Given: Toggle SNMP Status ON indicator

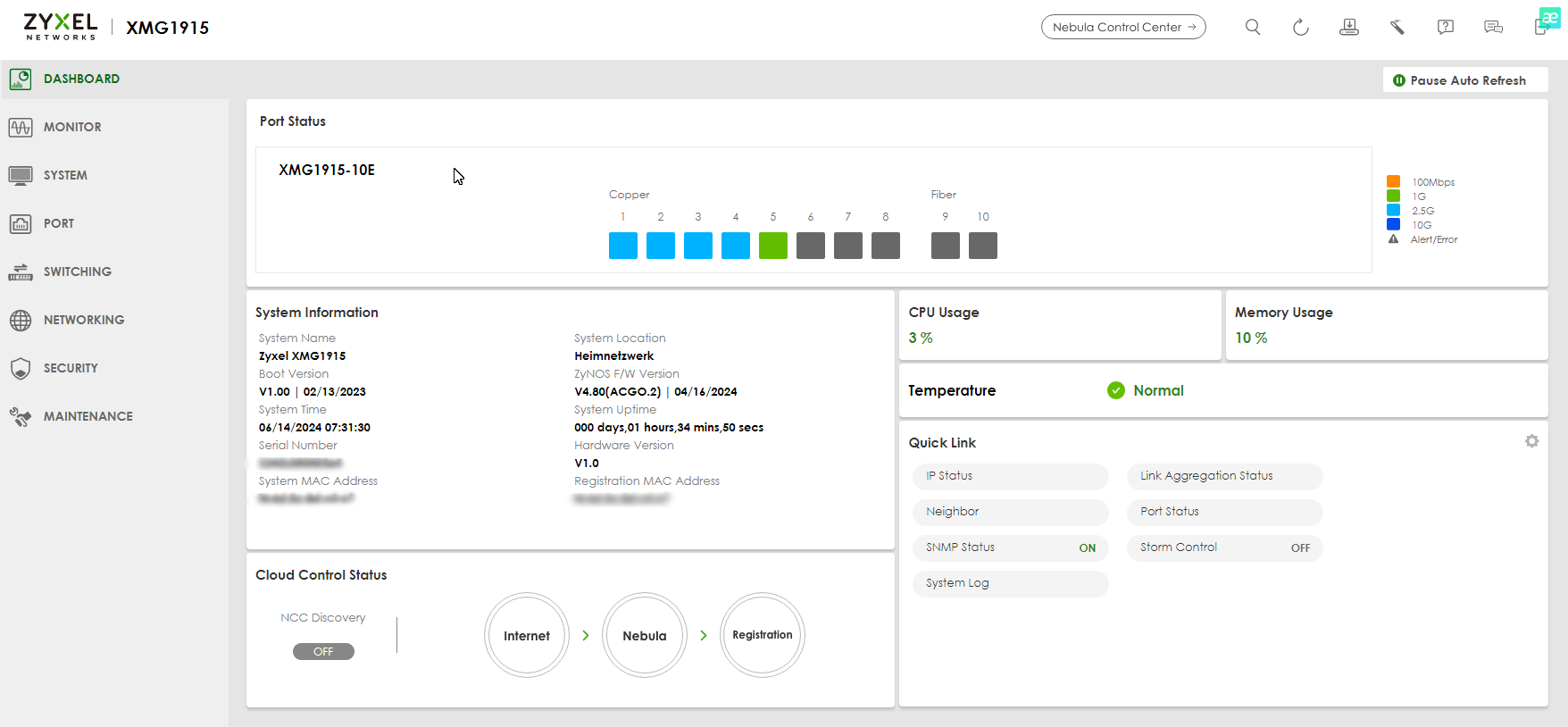Looking at the screenshot, I should pos(1087,548).
